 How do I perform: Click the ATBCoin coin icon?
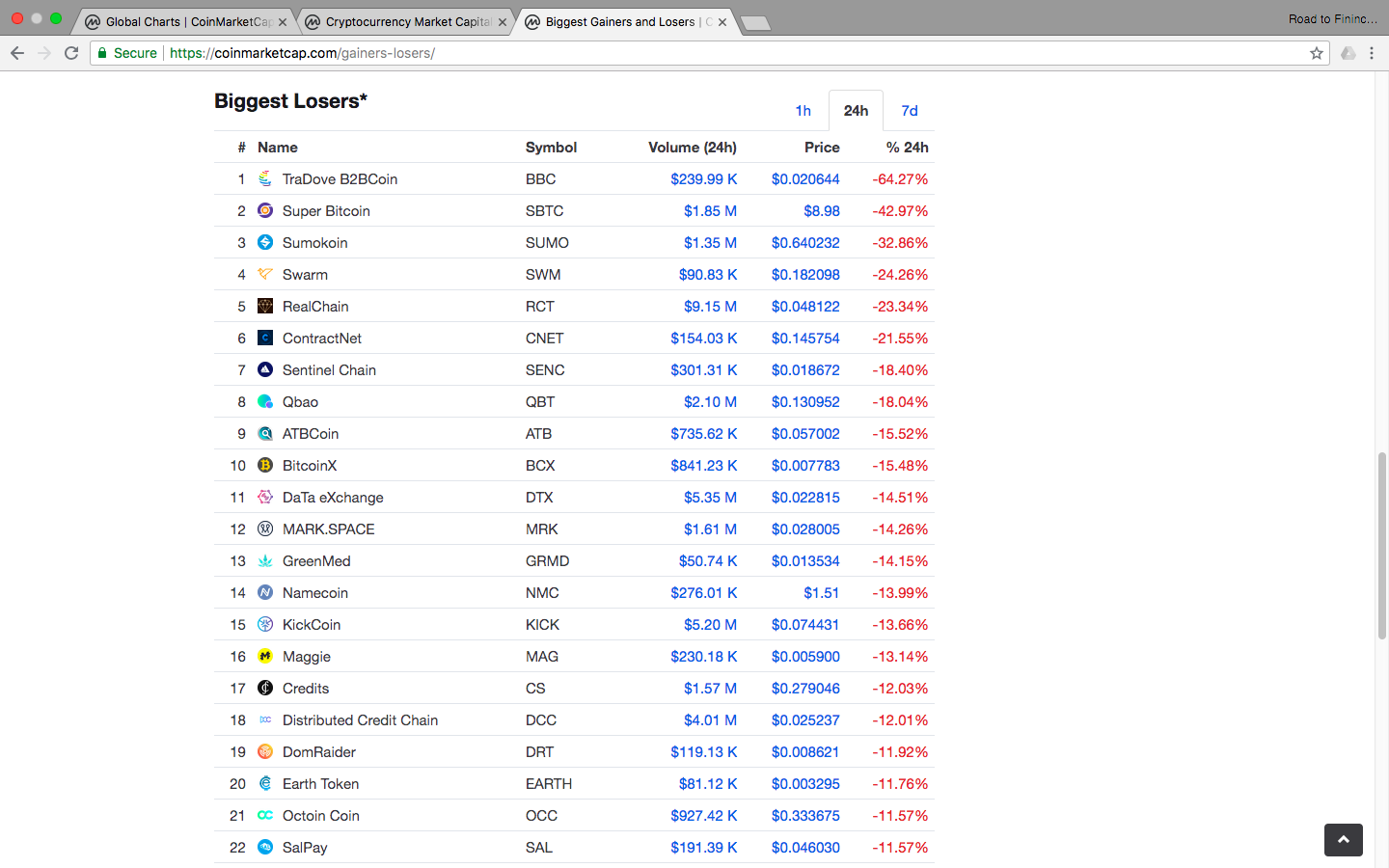coord(265,433)
